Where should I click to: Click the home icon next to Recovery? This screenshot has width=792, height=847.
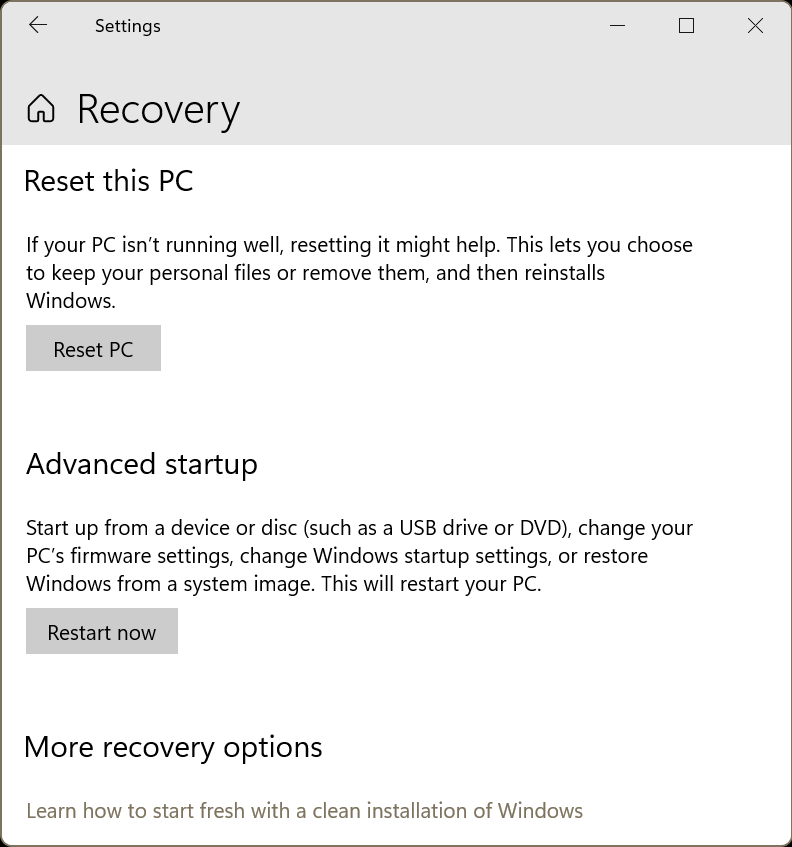click(41, 110)
